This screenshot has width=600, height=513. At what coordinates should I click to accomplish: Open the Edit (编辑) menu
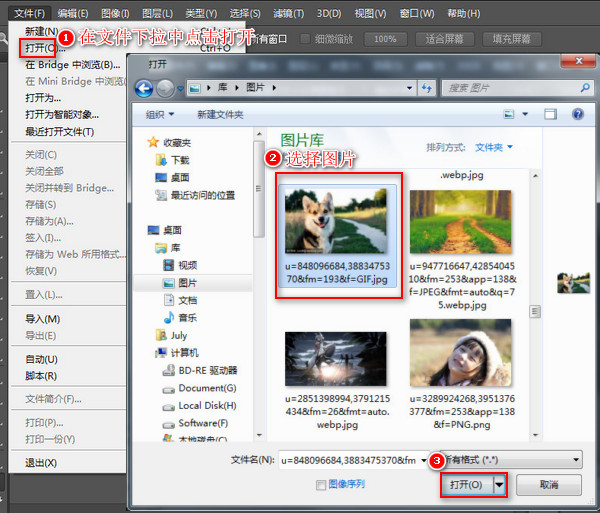click(73, 14)
